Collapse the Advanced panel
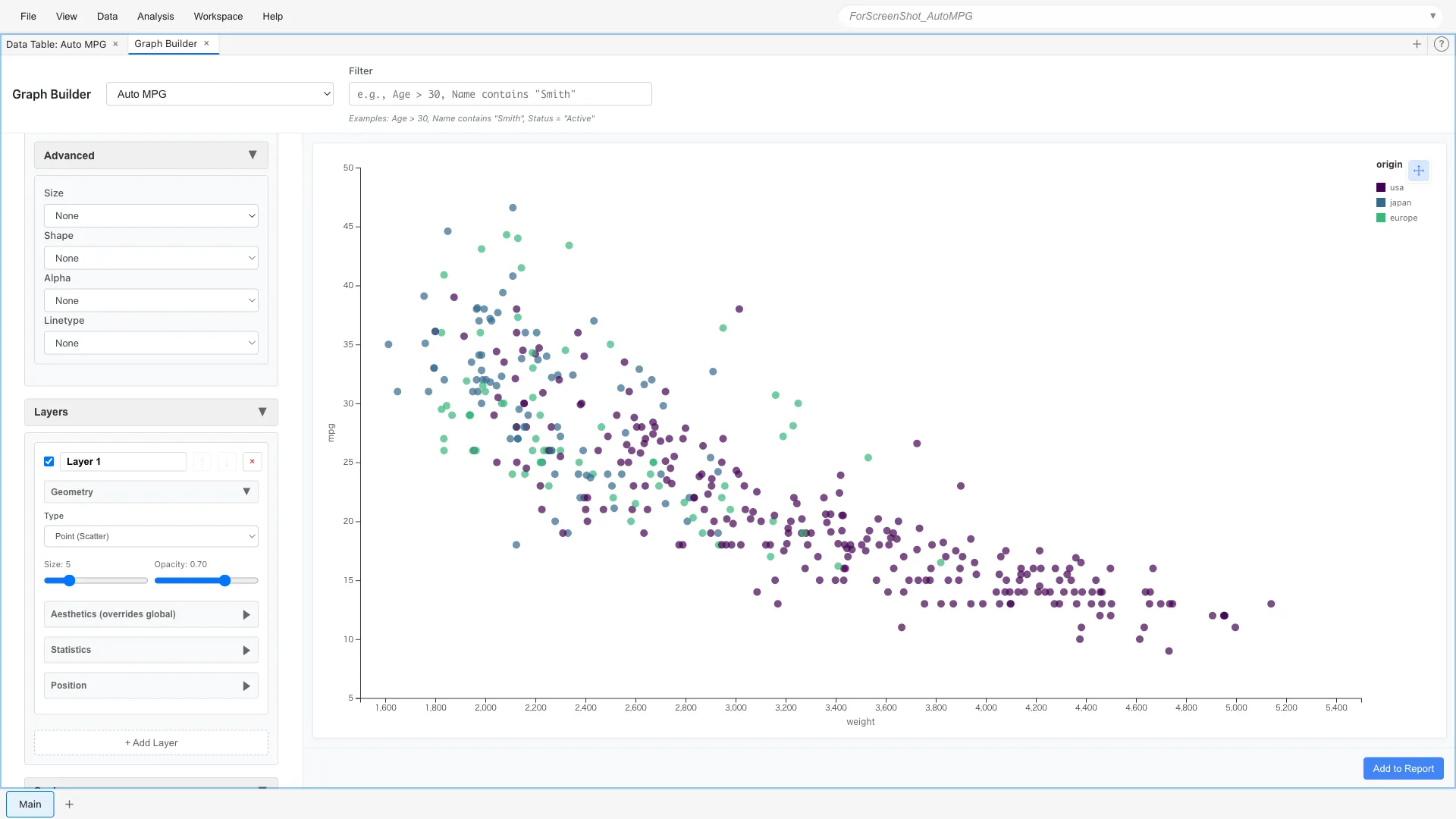This screenshot has height=819, width=1456. click(253, 155)
